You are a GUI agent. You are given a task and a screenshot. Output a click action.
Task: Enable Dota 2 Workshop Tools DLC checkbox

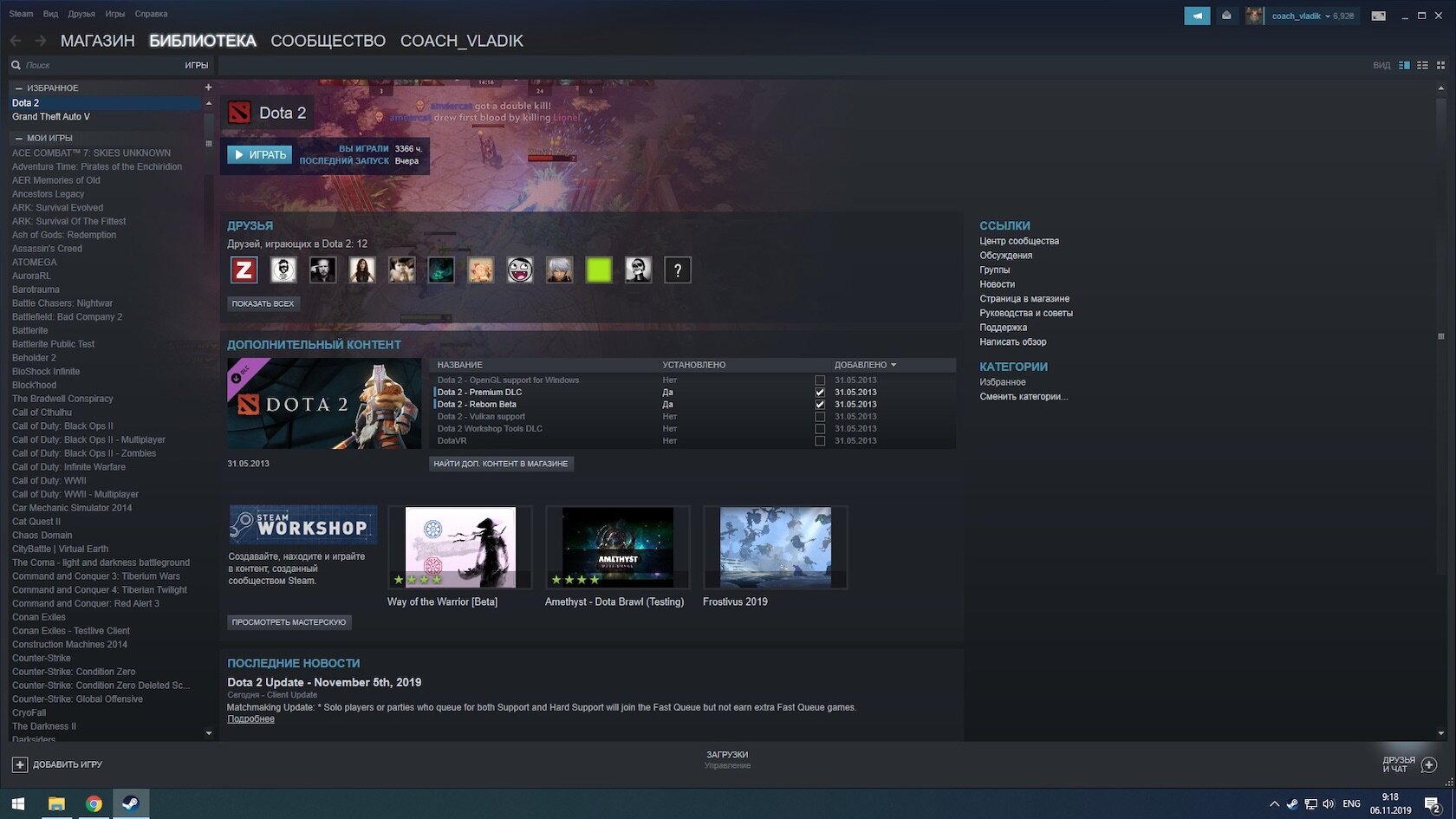point(820,429)
